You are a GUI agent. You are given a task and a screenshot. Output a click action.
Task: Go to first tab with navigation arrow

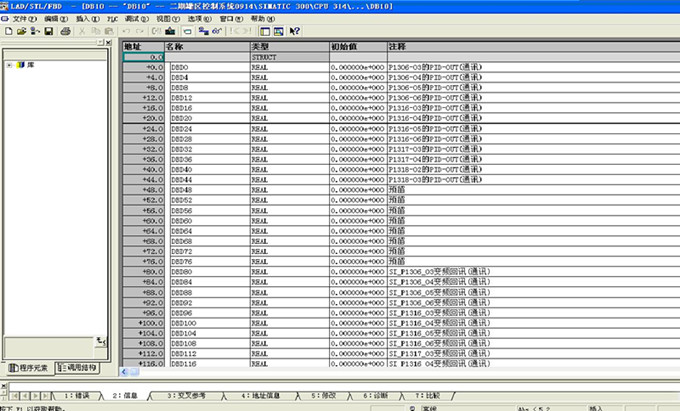[15, 396]
